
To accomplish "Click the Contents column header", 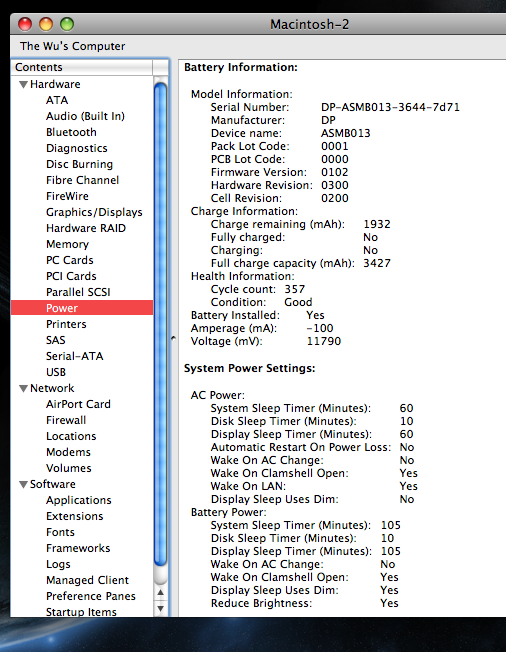I will (82, 67).
